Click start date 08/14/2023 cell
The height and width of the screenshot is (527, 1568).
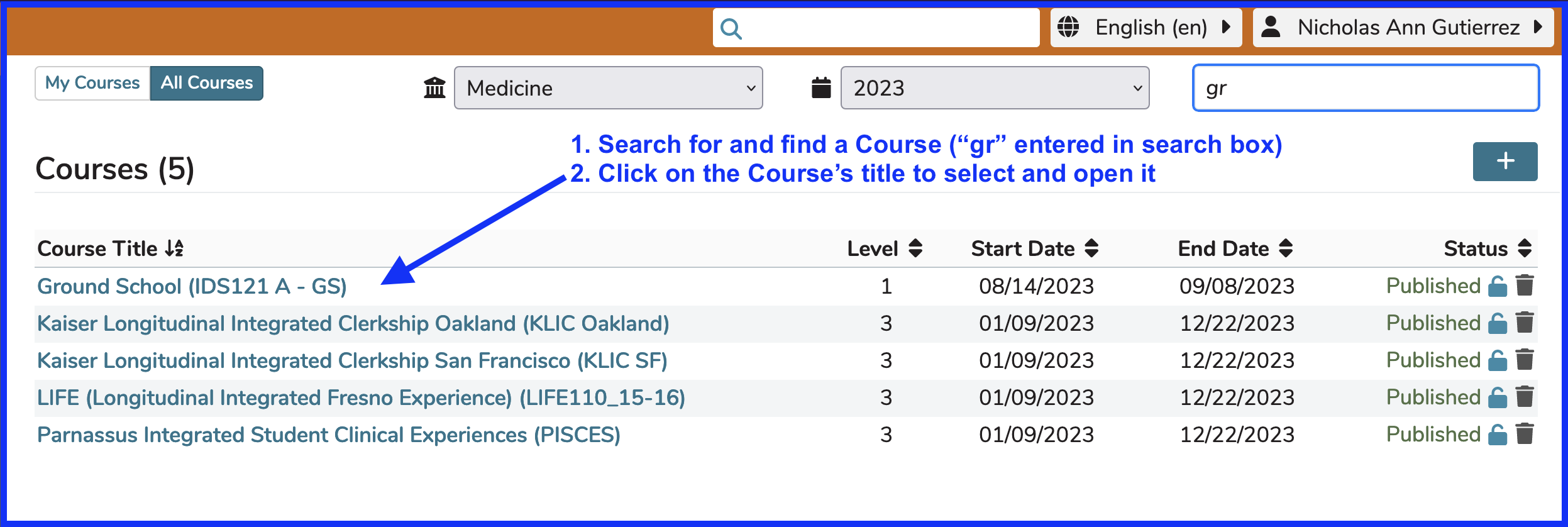click(1037, 286)
